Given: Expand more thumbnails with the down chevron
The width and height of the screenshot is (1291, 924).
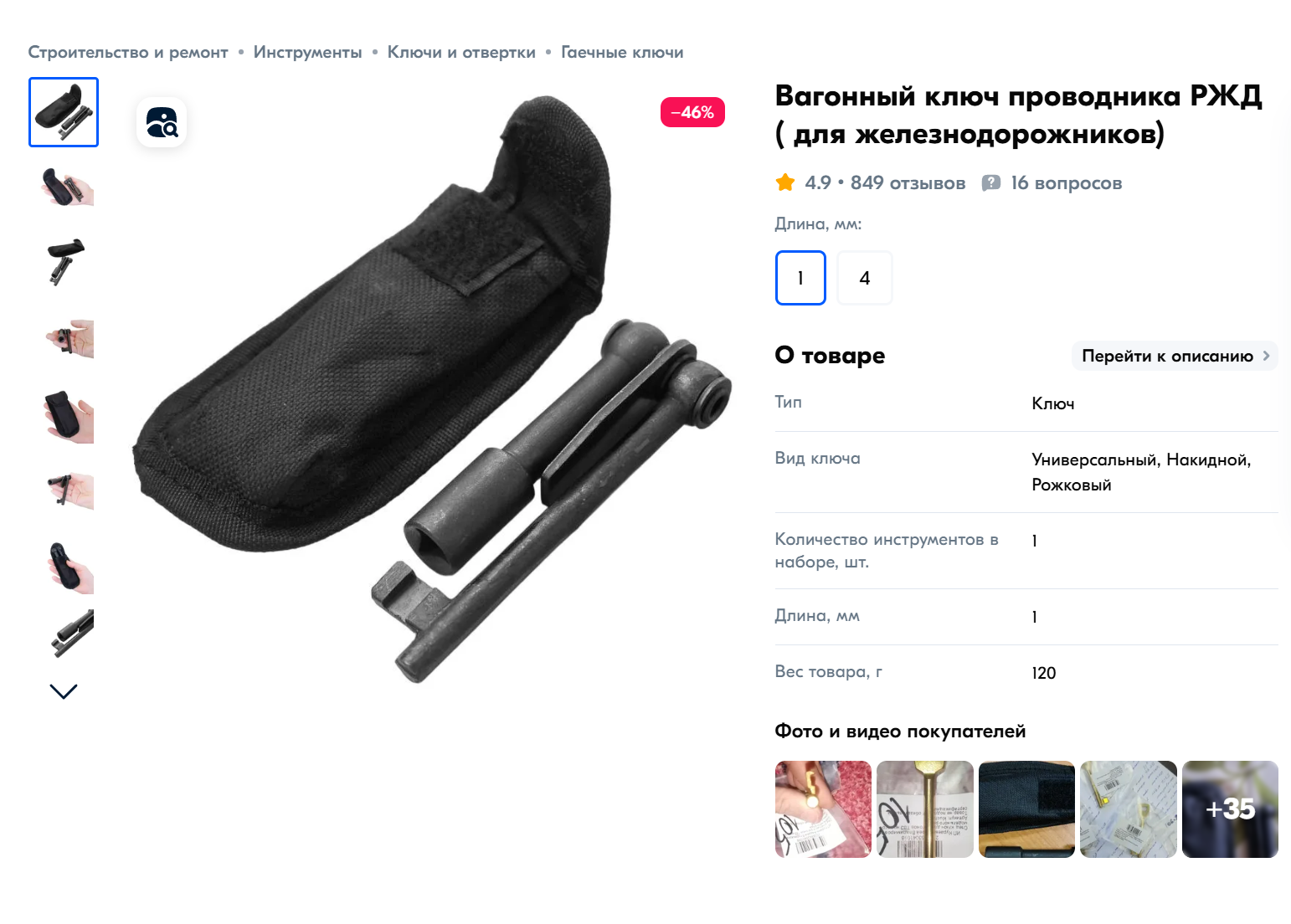Looking at the screenshot, I should point(64,691).
